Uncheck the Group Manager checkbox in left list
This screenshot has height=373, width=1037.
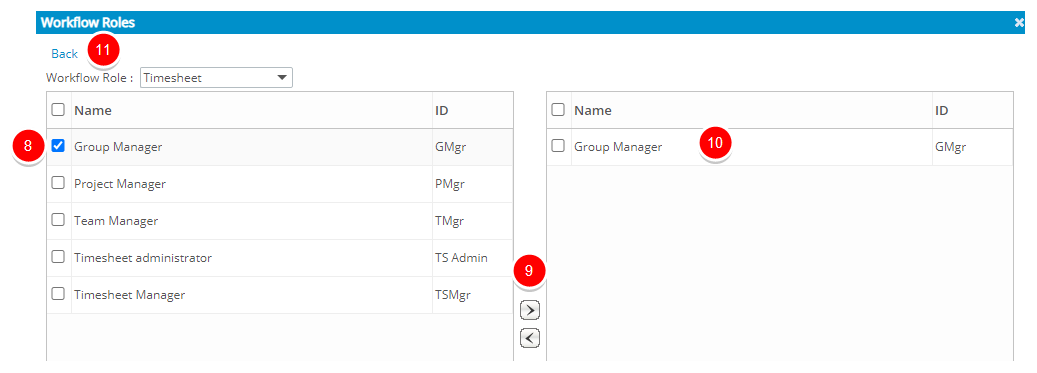[58, 146]
